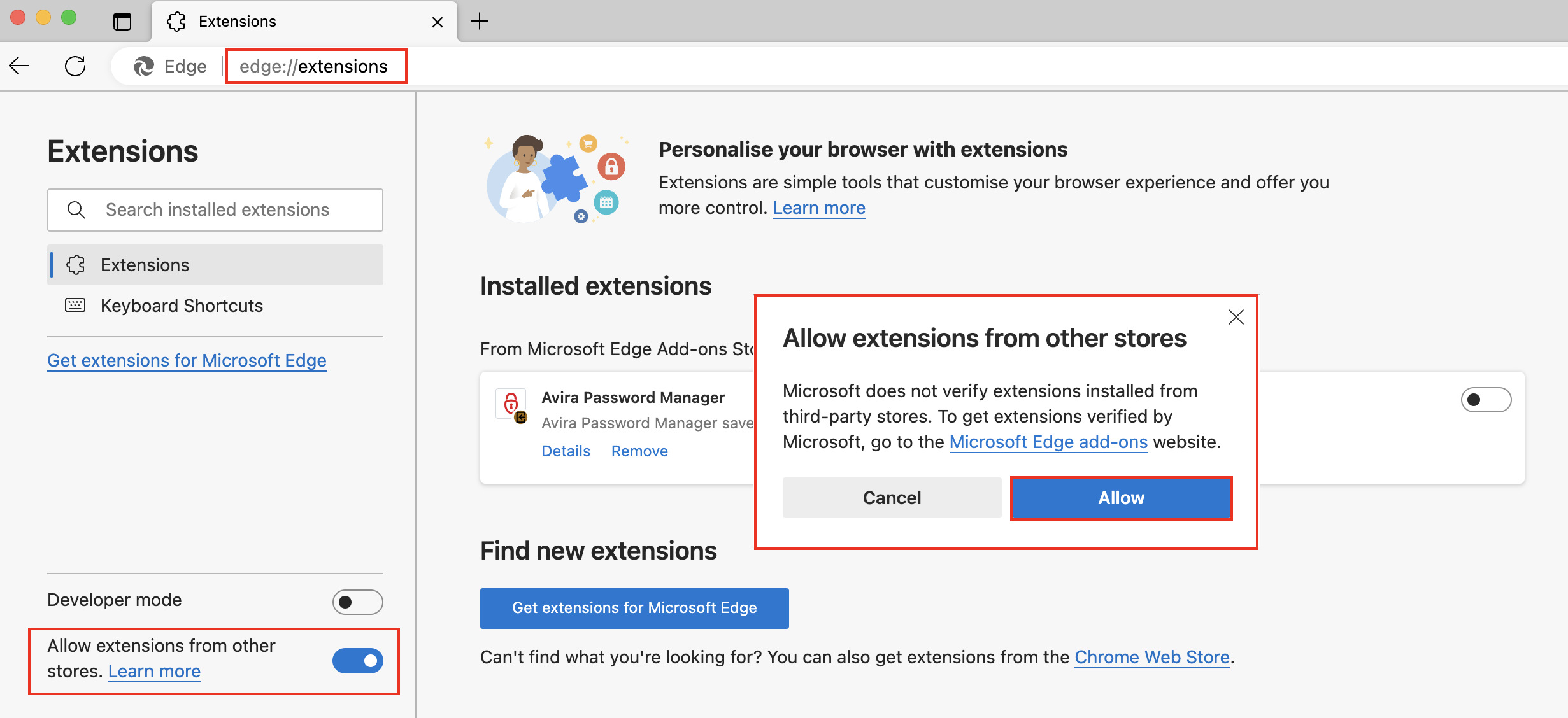Enable the Avira Password Manager toggle
Viewport: 1568px width, 718px height.
[x=1486, y=400]
